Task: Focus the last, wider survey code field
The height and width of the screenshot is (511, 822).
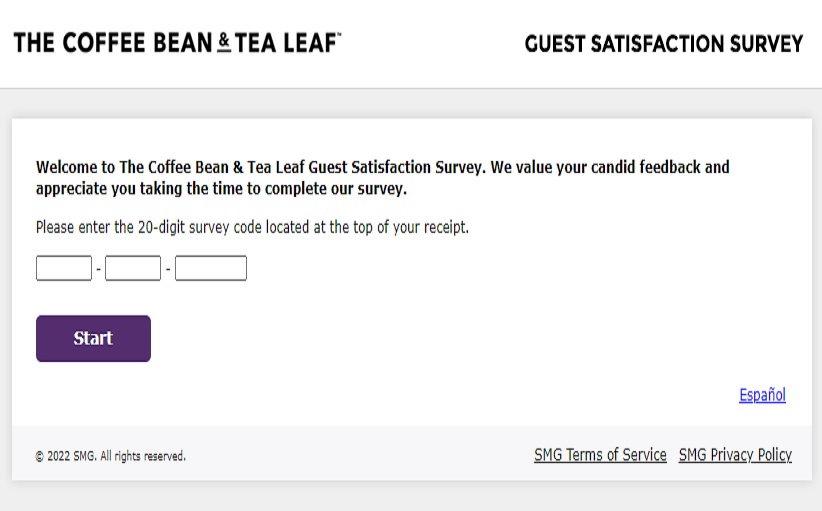Action: coord(211,268)
